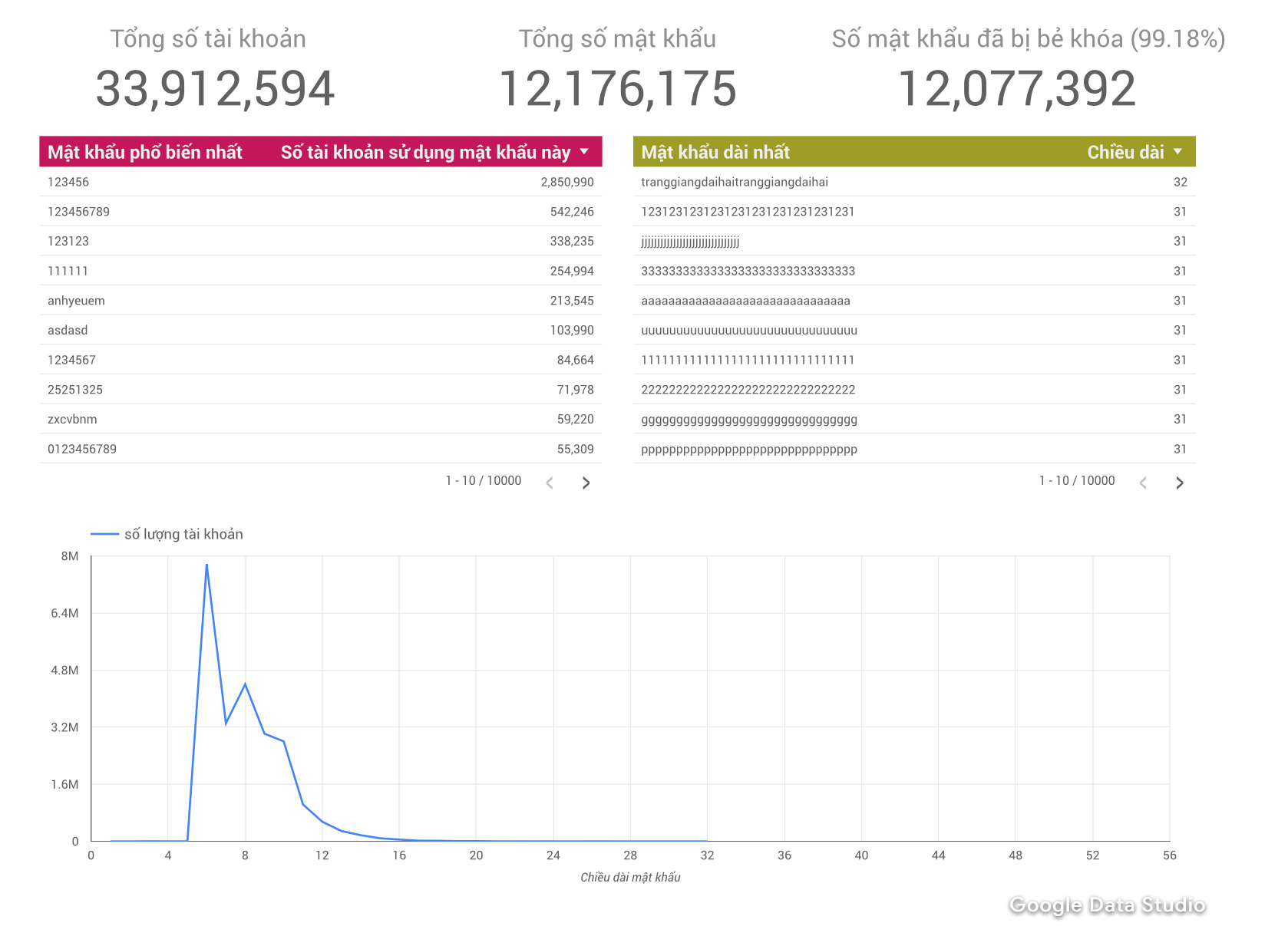Select the '1234567' password row

(321, 360)
